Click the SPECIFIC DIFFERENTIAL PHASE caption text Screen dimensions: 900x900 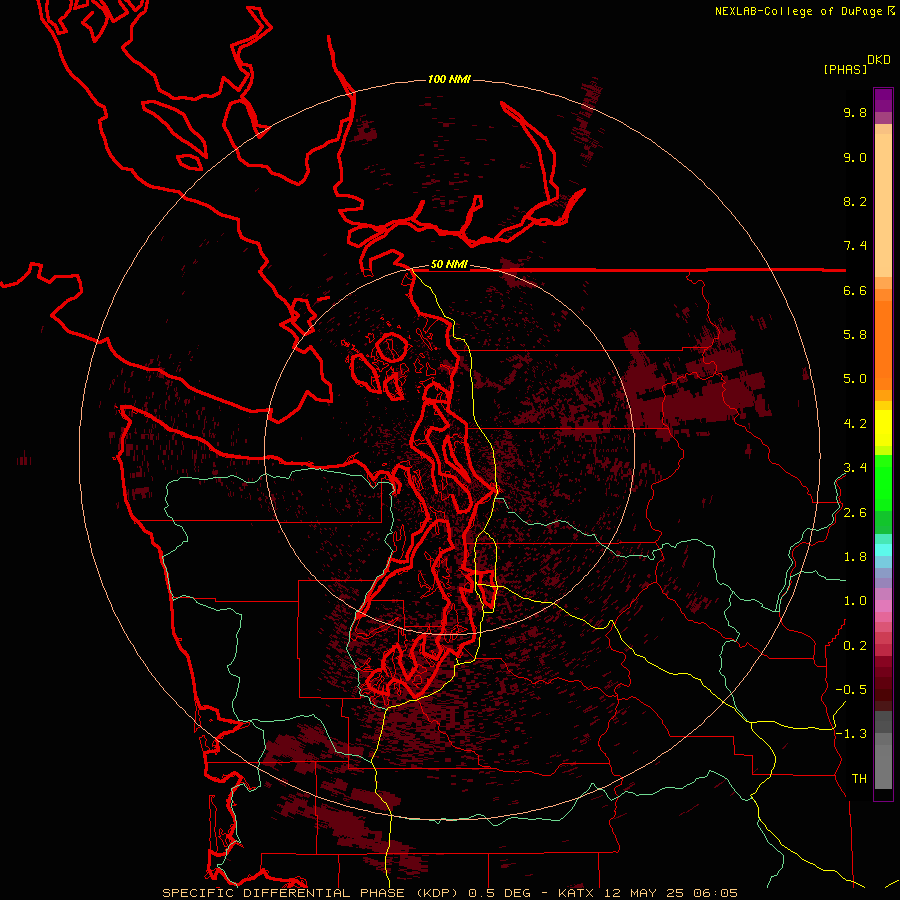click(285, 893)
